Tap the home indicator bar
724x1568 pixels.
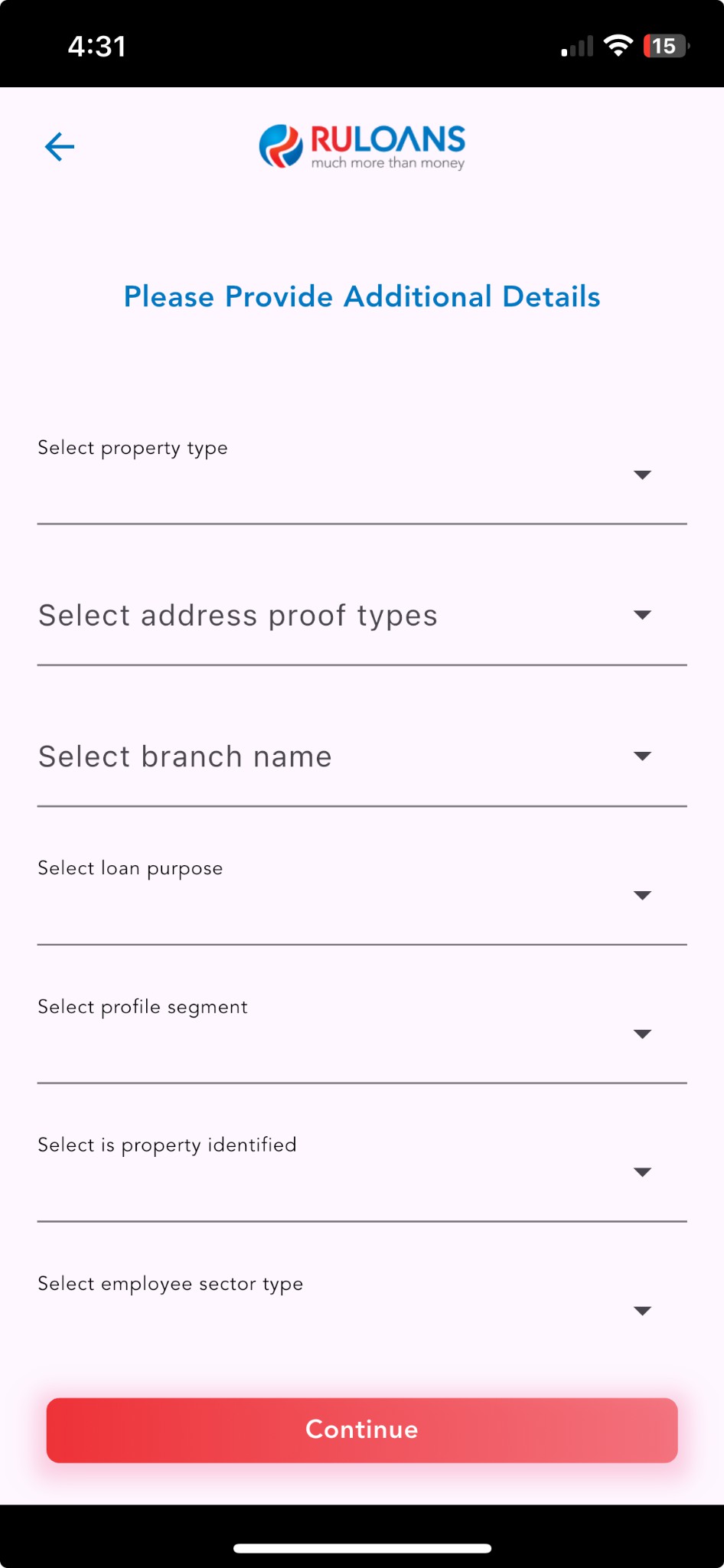click(x=362, y=1548)
